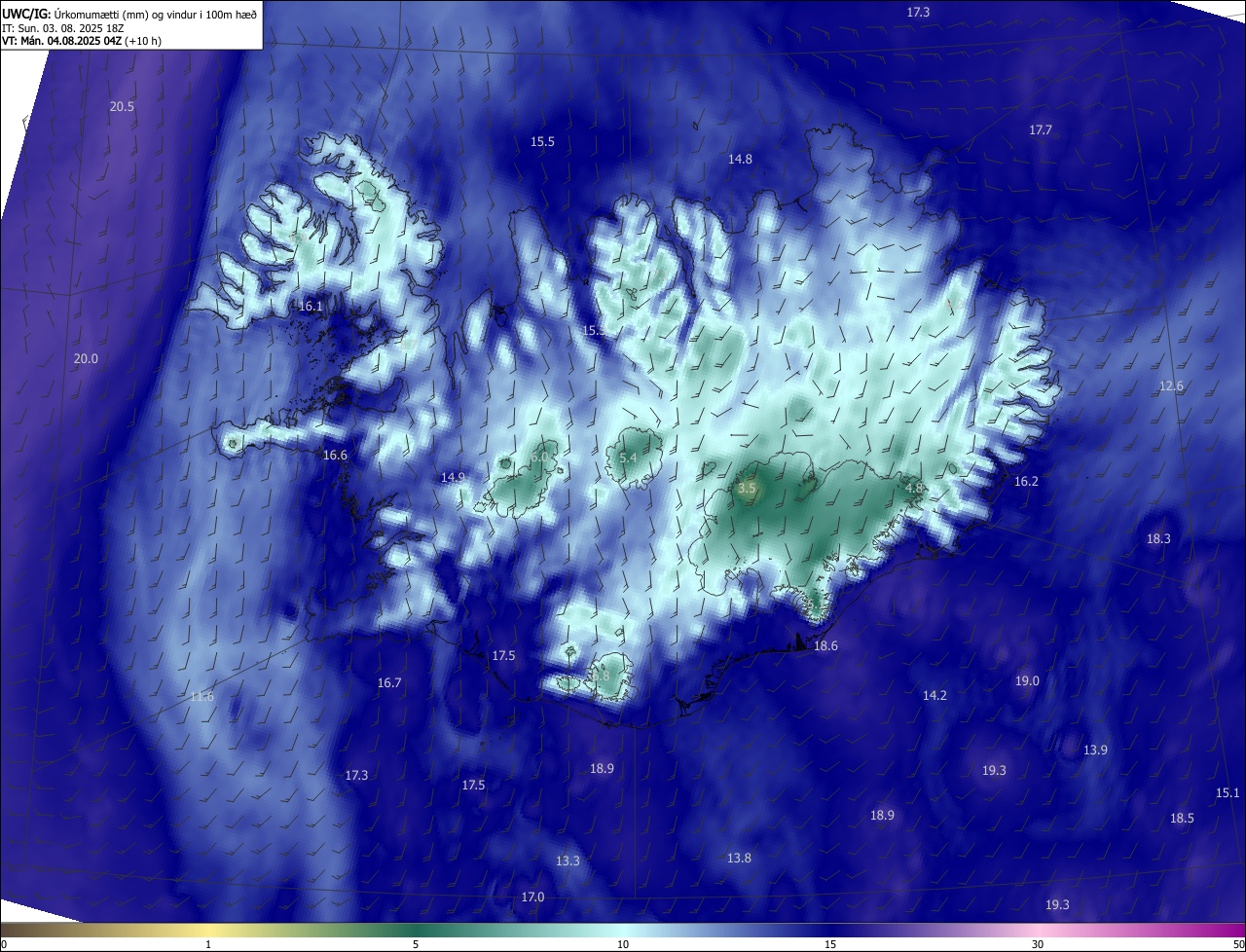Click the 30 tick on the color scale
1246x952 pixels.
1038,944
